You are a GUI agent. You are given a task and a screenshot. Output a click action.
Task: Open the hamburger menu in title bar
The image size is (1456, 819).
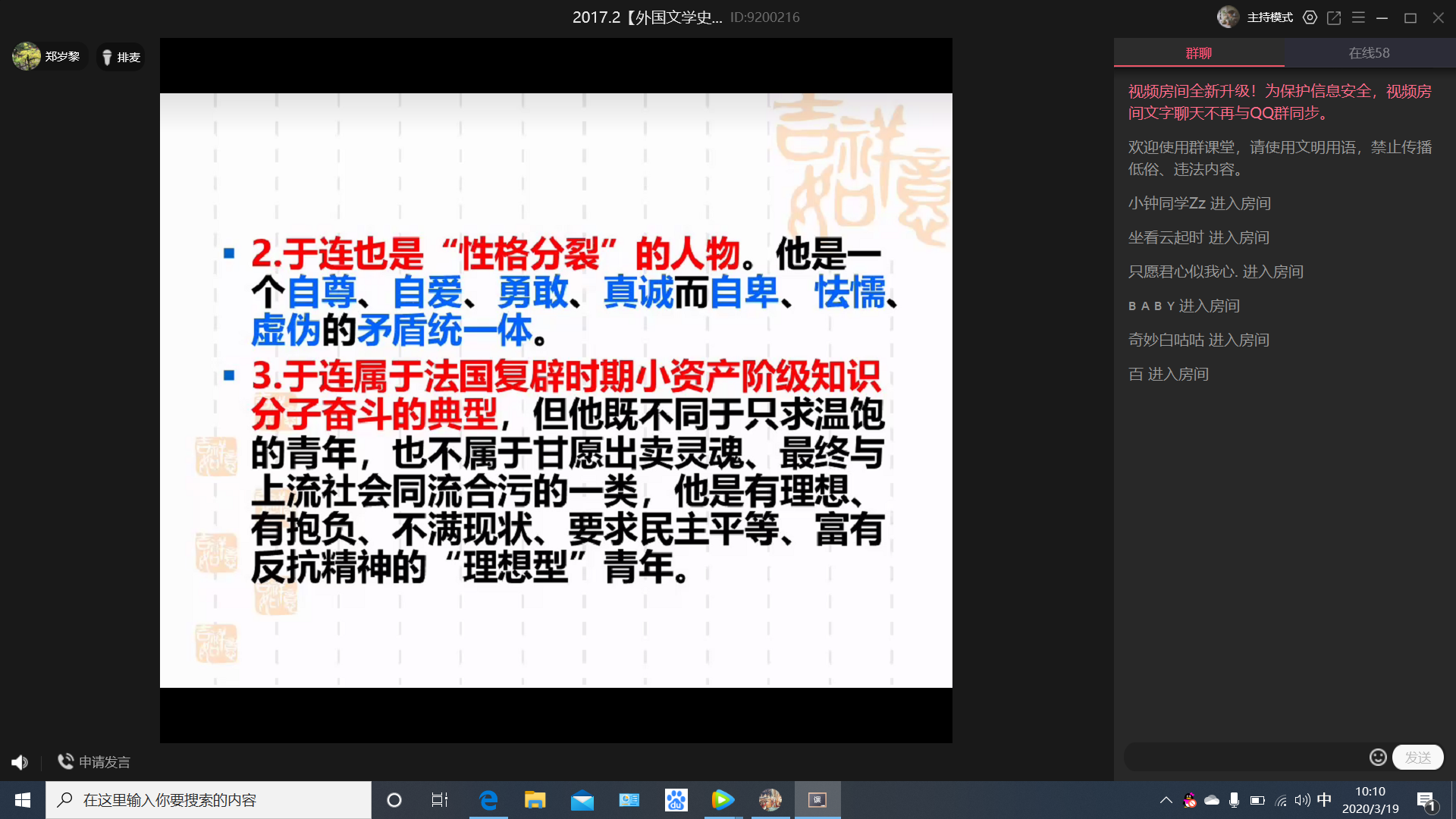pyautogui.click(x=1358, y=17)
